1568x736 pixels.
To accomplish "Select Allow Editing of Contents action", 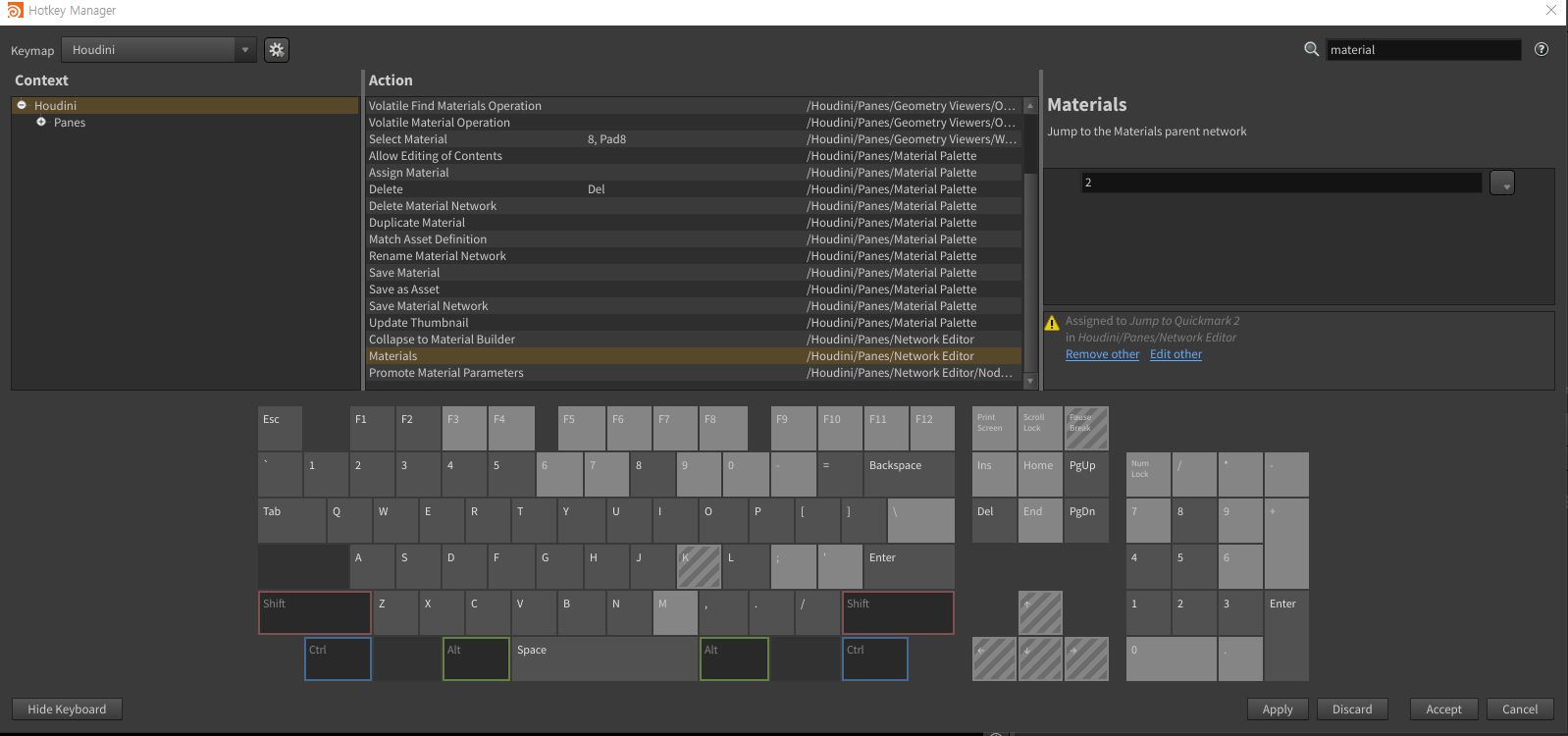I will coord(694,156).
